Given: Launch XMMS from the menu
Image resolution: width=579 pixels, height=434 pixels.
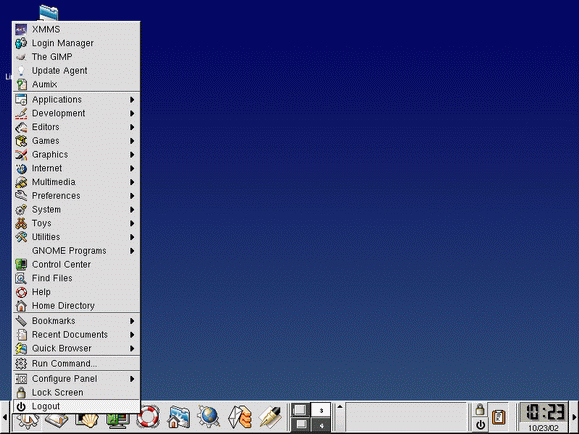Looking at the screenshot, I should (76, 29).
